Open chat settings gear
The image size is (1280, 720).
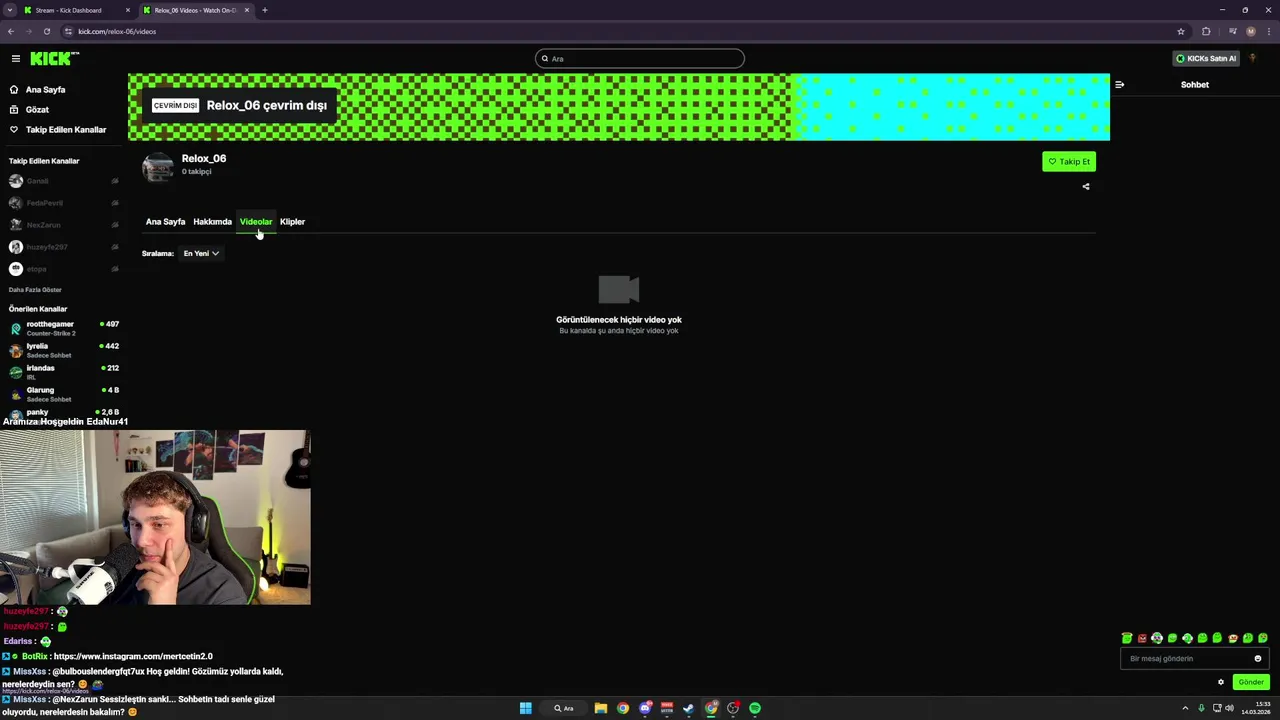point(1221,683)
